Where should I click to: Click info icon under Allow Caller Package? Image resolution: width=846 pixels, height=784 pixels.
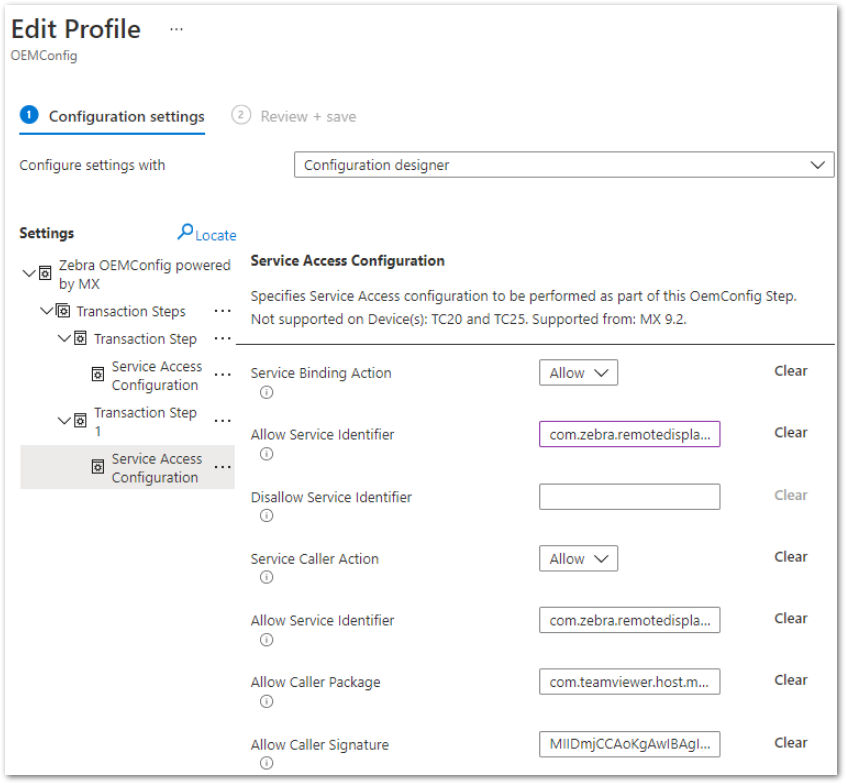(266, 701)
